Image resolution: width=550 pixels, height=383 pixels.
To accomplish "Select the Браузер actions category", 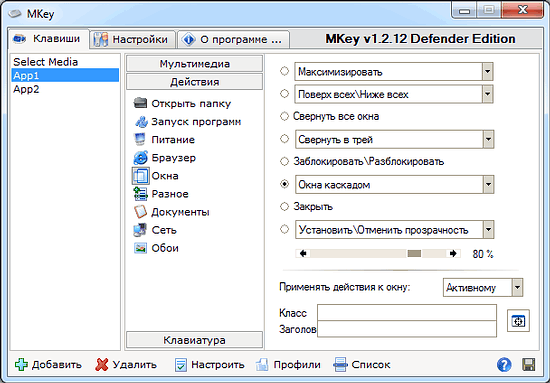I will pyautogui.click(x=165, y=158).
